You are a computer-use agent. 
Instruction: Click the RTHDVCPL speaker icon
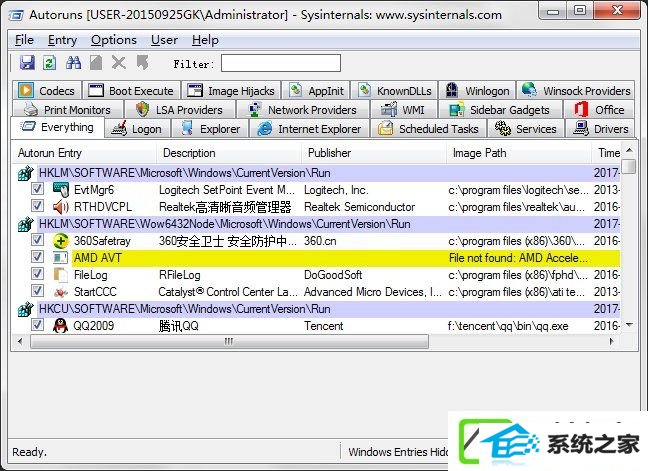61,207
